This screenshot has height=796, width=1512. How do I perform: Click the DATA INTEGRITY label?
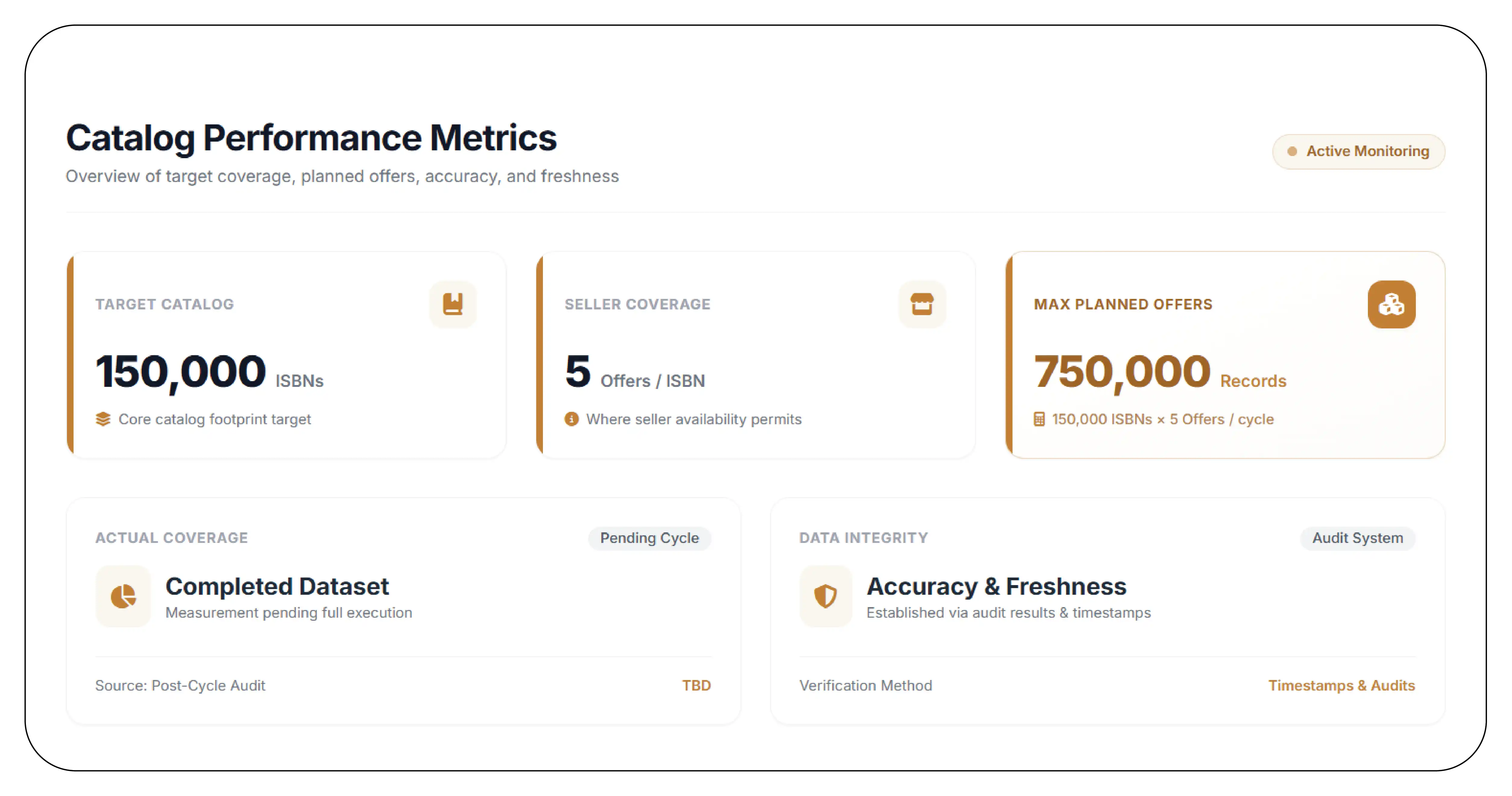(x=863, y=538)
